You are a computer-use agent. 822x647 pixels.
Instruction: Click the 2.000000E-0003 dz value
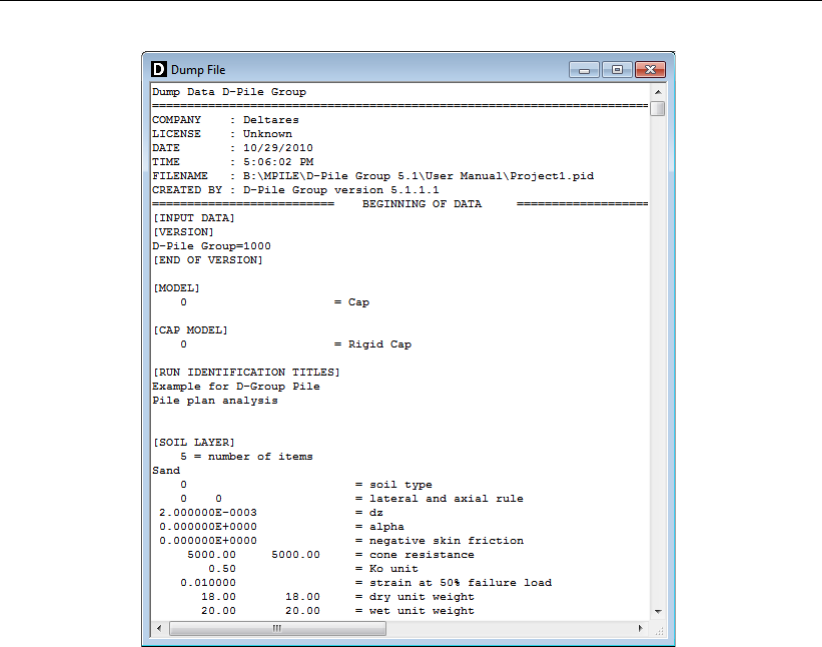pyautogui.click(x=208, y=513)
